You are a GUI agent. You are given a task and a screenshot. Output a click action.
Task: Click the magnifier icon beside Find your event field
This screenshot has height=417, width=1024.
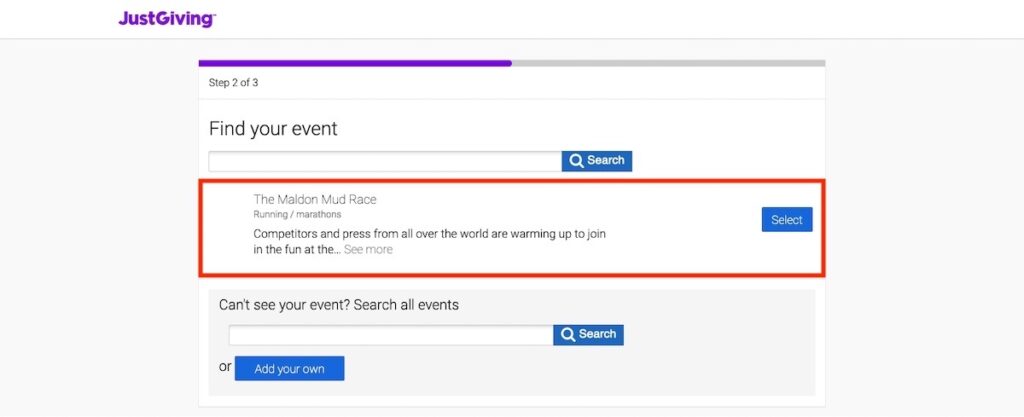click(575, 161)
